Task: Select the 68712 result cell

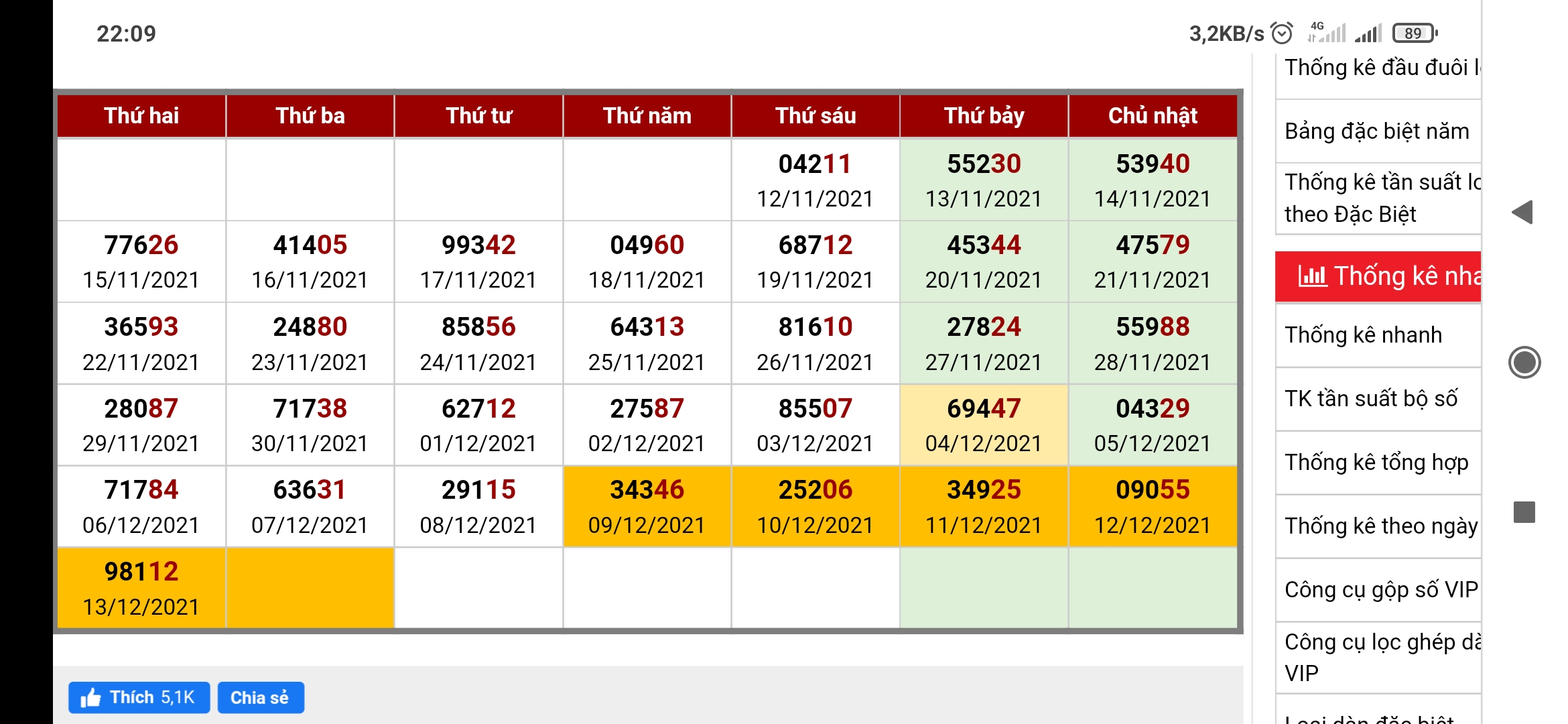Action: [x=815, y=261]
